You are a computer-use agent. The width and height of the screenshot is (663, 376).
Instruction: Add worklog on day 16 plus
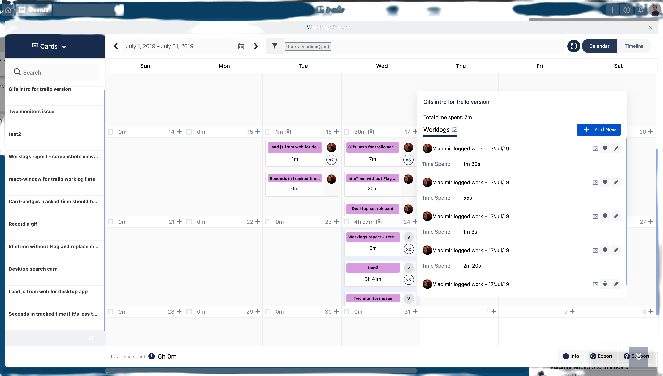coord(336,132)
